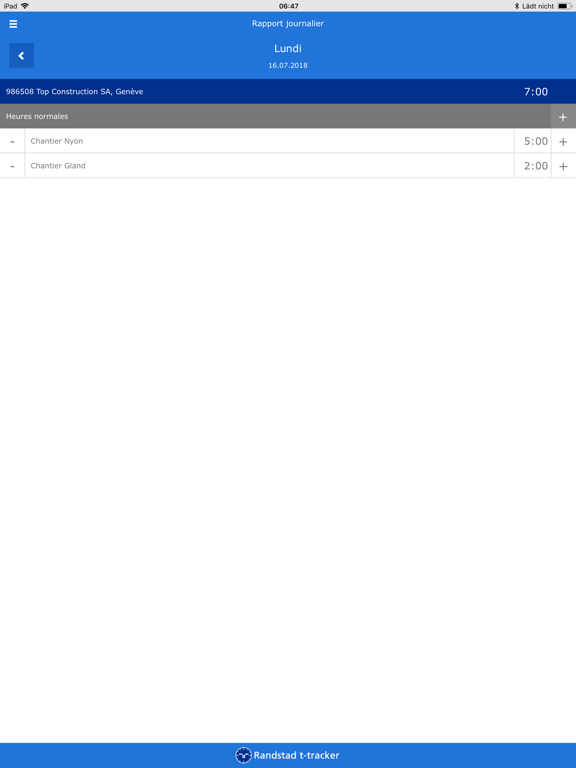The height and width of the screenshot is (768, 576).
Task: Tap the Randstad t-tracker logo
Action: click(288, 755)
